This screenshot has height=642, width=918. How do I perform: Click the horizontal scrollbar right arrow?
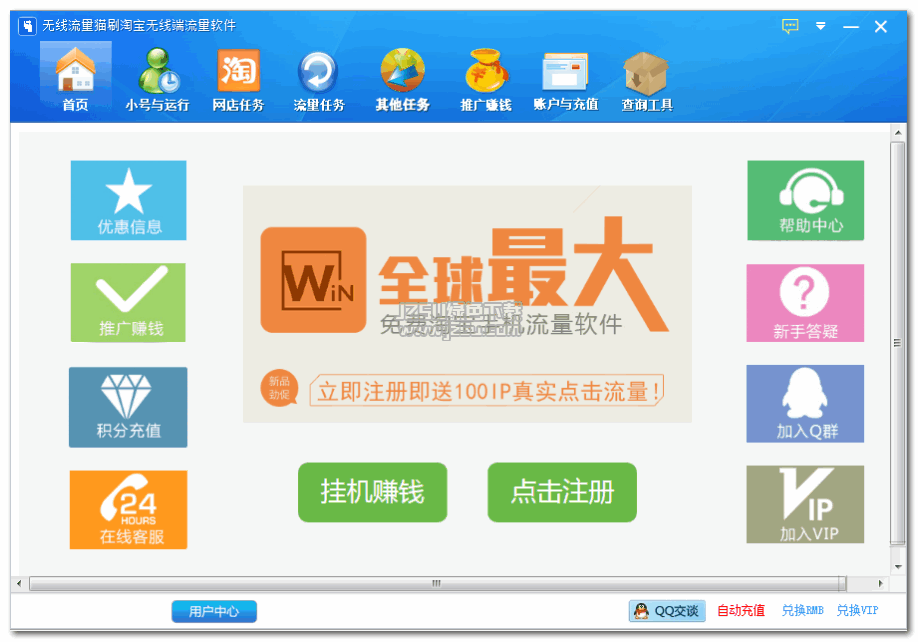point(880,583)
